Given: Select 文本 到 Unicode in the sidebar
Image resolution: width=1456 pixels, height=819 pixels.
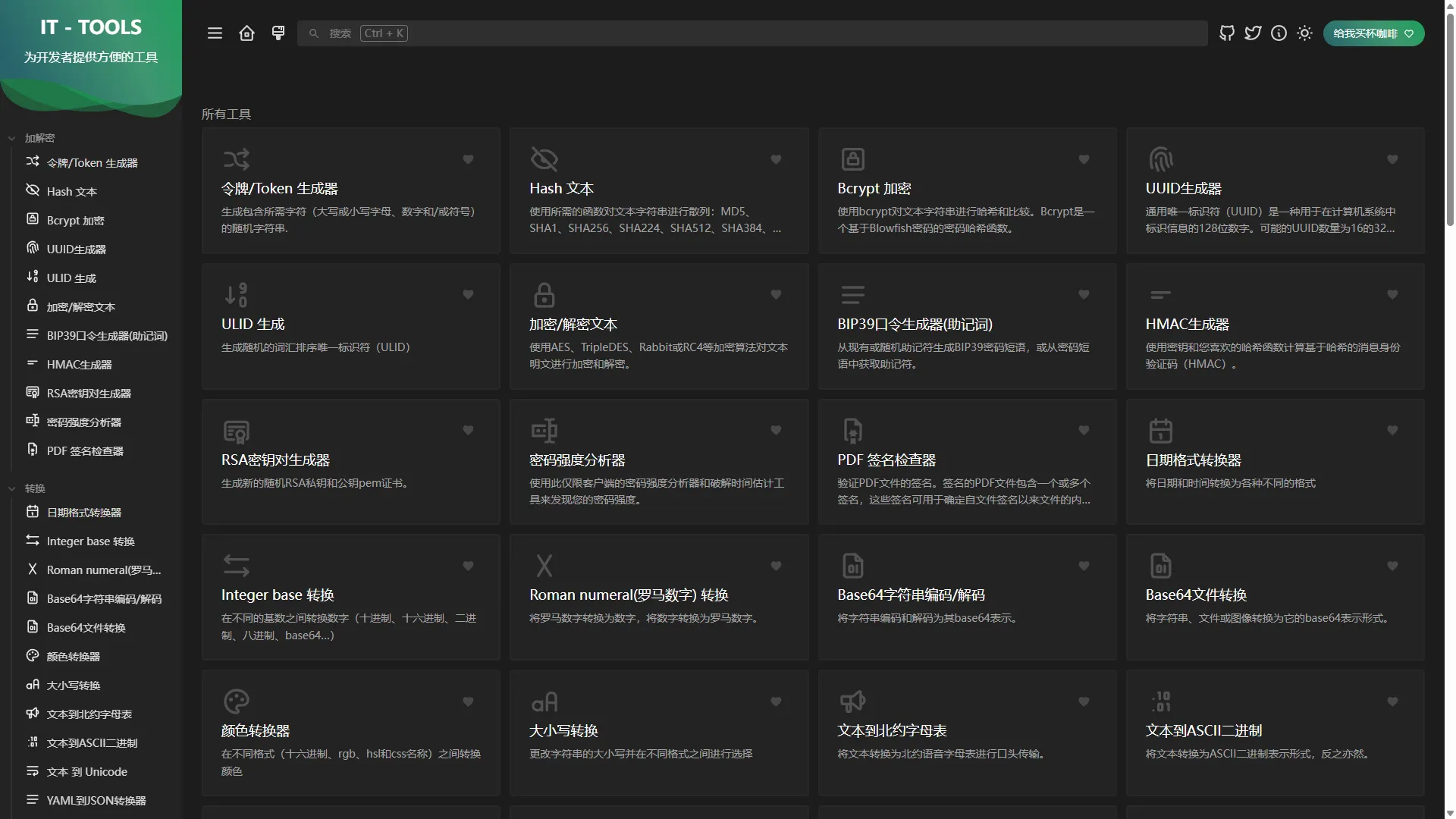Looking at the screenshot, I should tap(86, 771).
